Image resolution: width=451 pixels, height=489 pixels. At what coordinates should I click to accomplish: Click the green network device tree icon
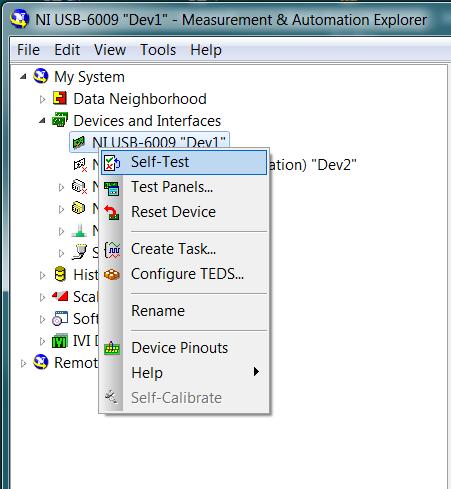click(79, 230)
